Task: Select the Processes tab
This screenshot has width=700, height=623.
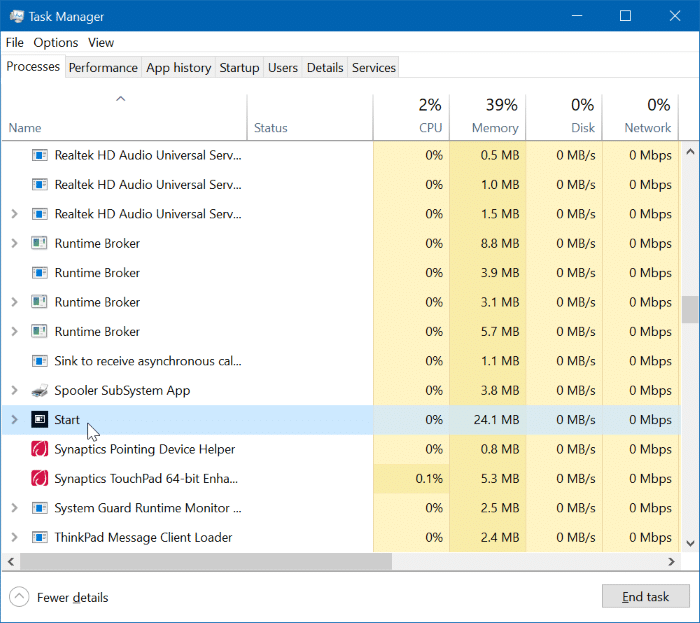Action: (x=33, y=66)
